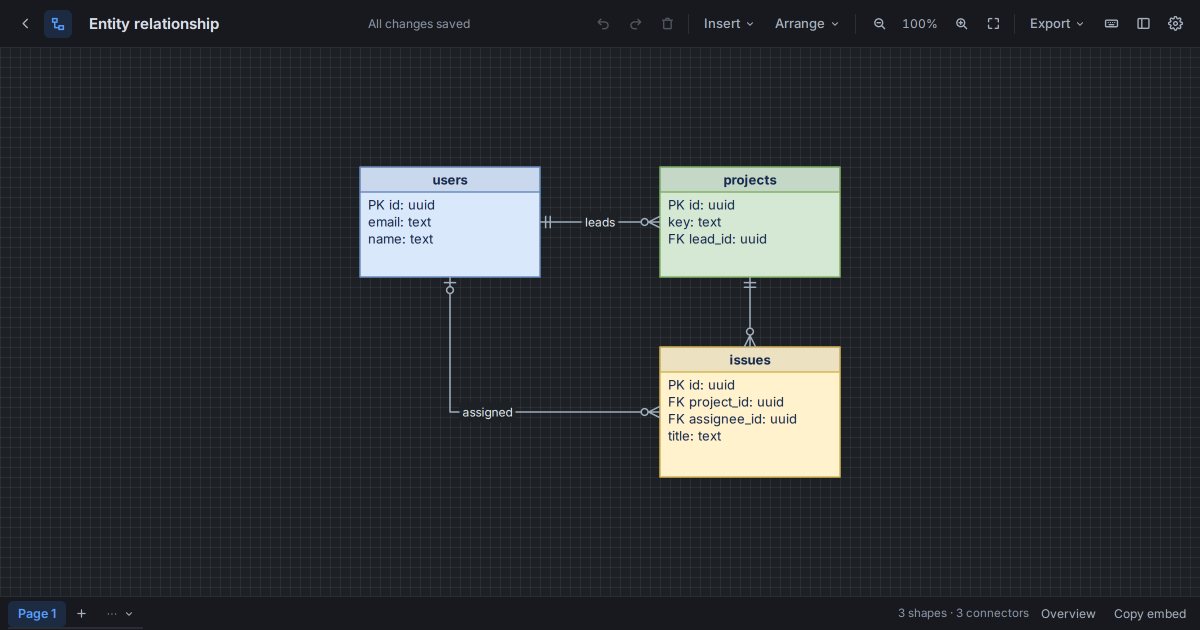1200x630 pixels.
Task: Click 'FK lead_id: uuid' in projects
Action: tap(717, 239)
